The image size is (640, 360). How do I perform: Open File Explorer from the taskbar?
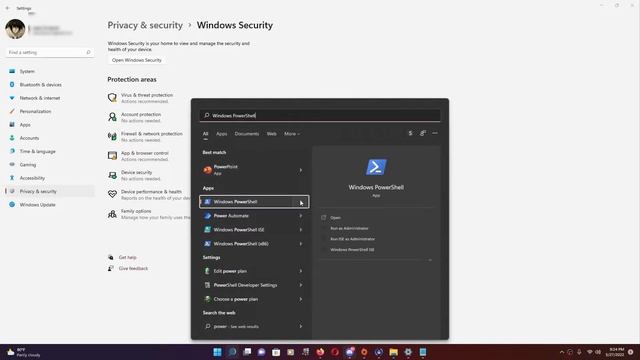[x=393, y=352]
